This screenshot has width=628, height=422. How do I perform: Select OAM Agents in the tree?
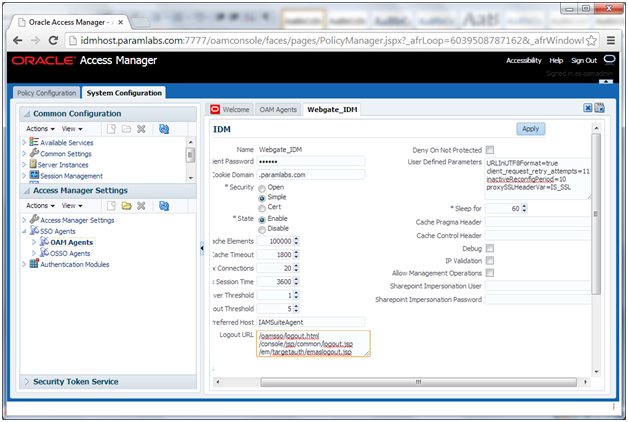71,242
